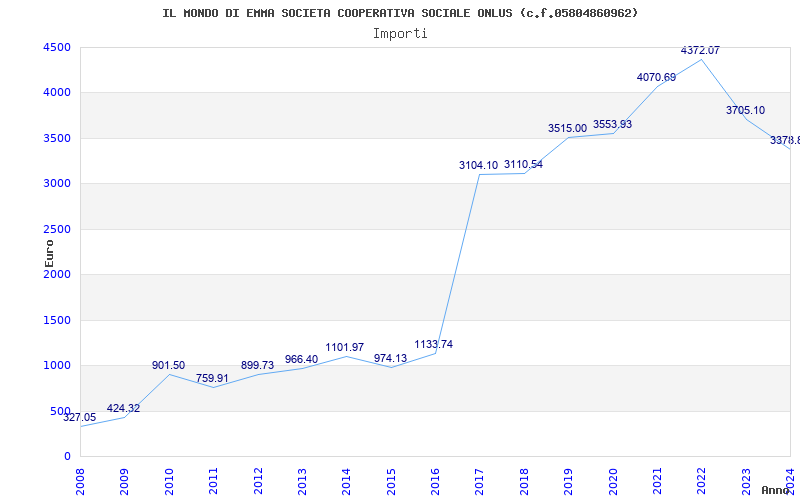Click the 1133.74 data label
Viewport: 800px width, 500px height.
pos(433,344)
